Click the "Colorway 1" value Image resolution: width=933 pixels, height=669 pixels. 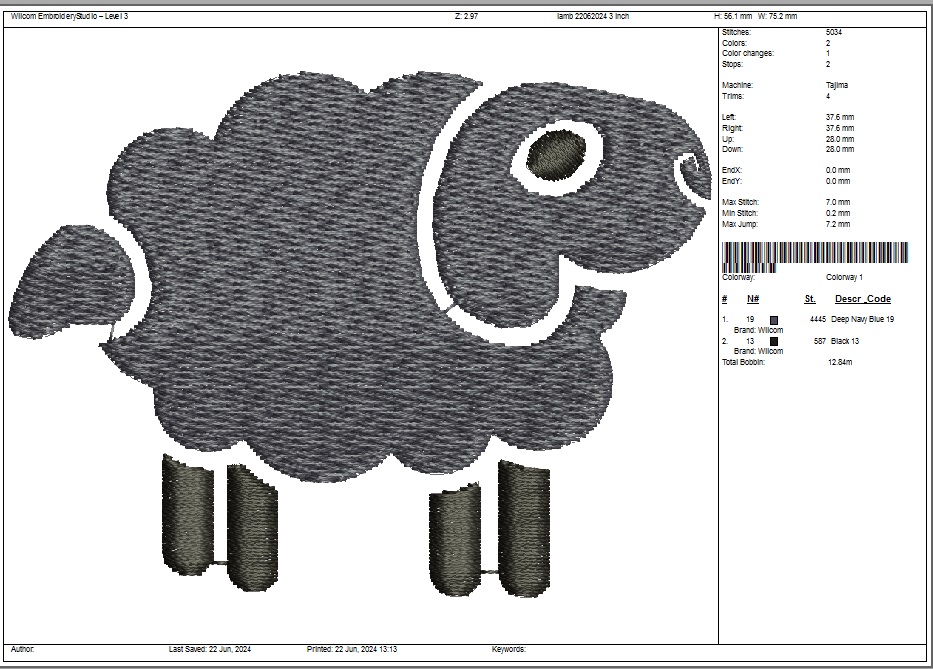[x=844, y=277]
